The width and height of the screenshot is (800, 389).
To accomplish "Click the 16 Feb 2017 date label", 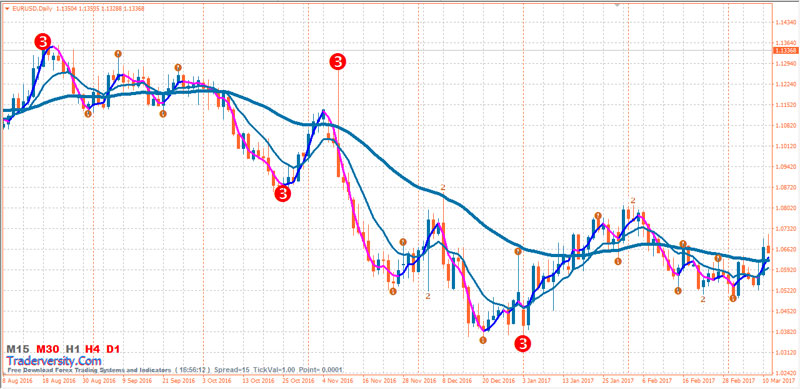I will [699, 380].
